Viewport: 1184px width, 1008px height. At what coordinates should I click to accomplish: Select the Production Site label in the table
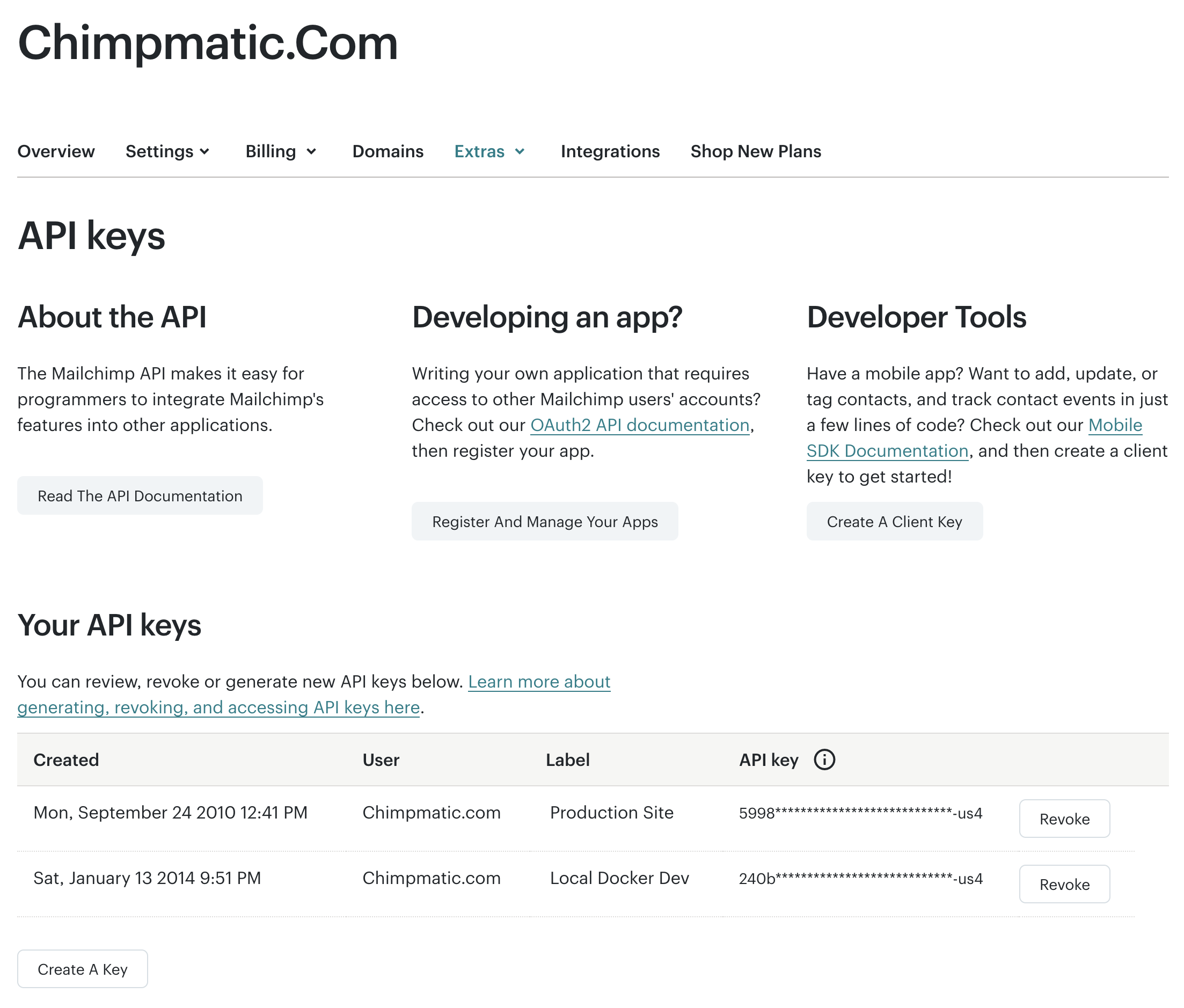611,813
